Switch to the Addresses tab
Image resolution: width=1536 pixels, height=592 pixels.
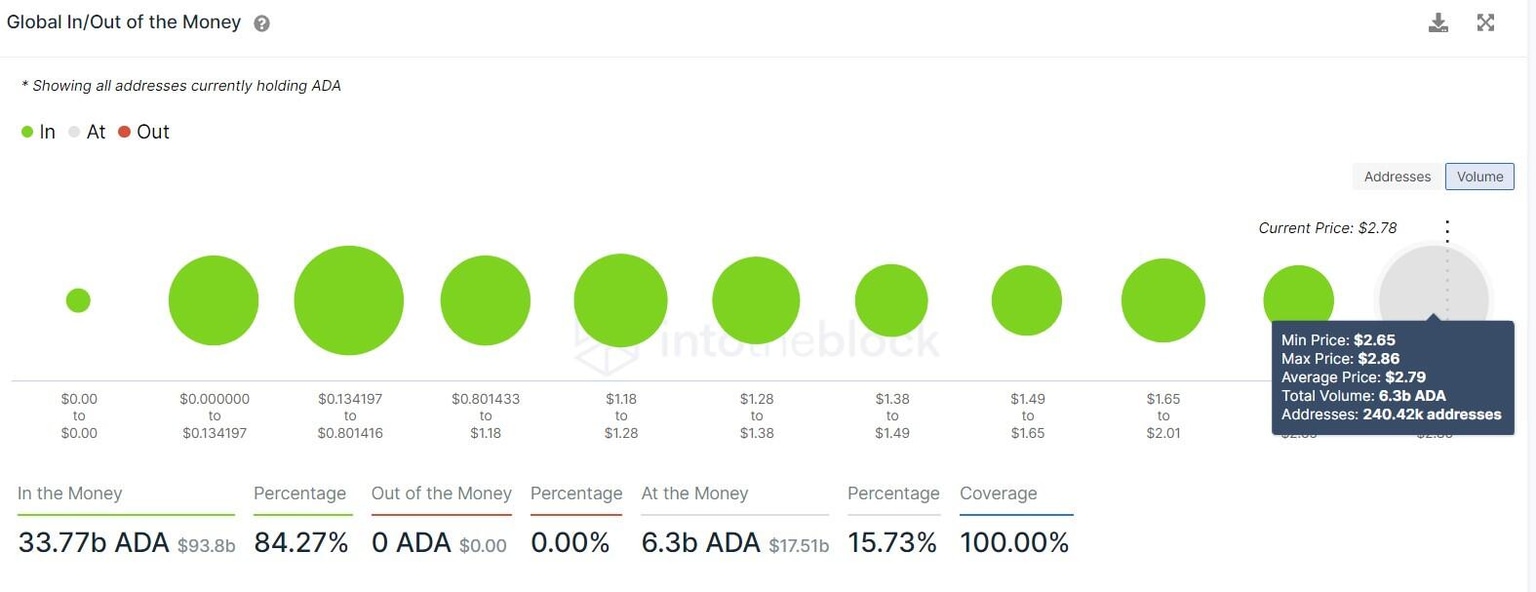tap(1396, 176)
